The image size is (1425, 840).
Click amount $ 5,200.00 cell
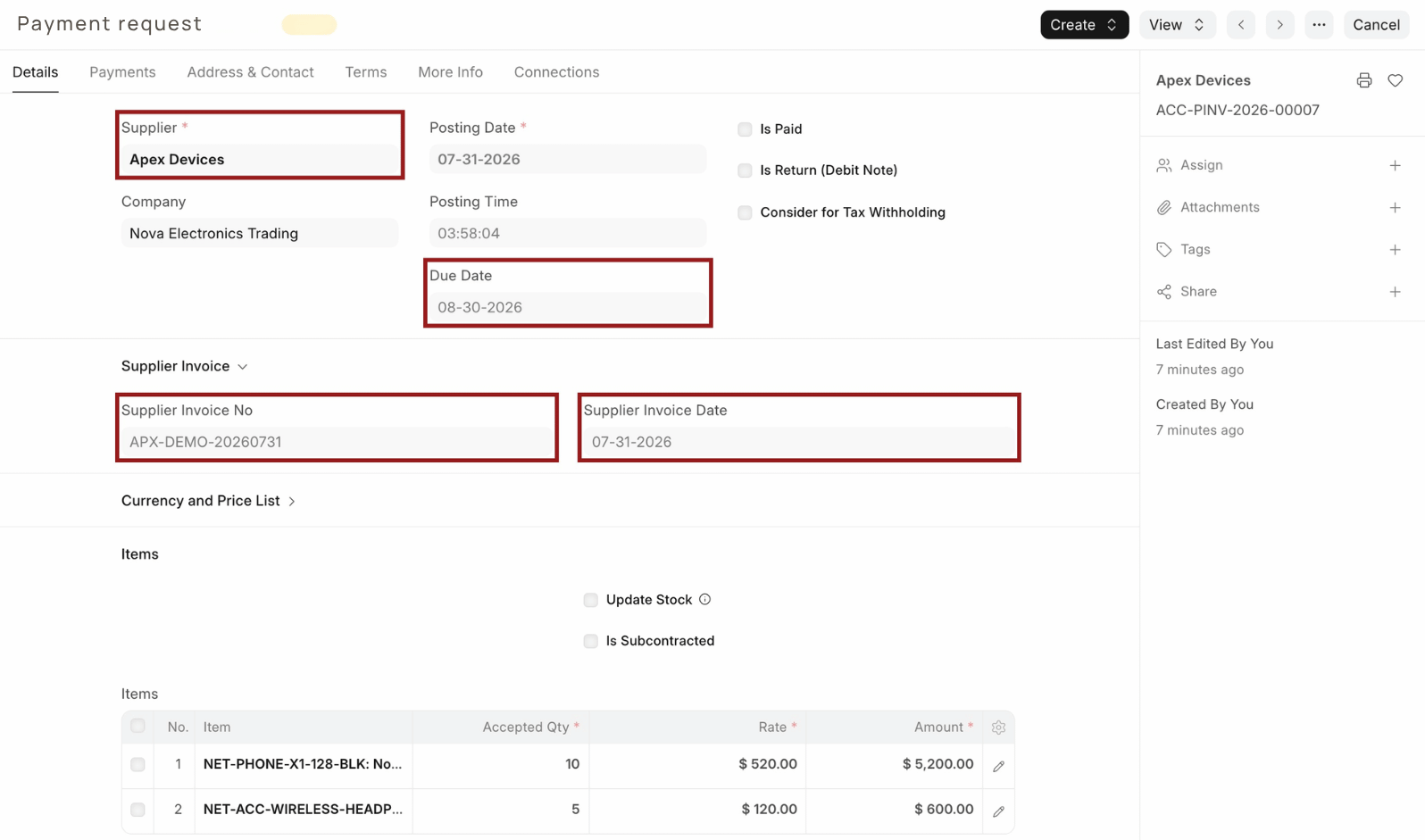pos(895,765)
